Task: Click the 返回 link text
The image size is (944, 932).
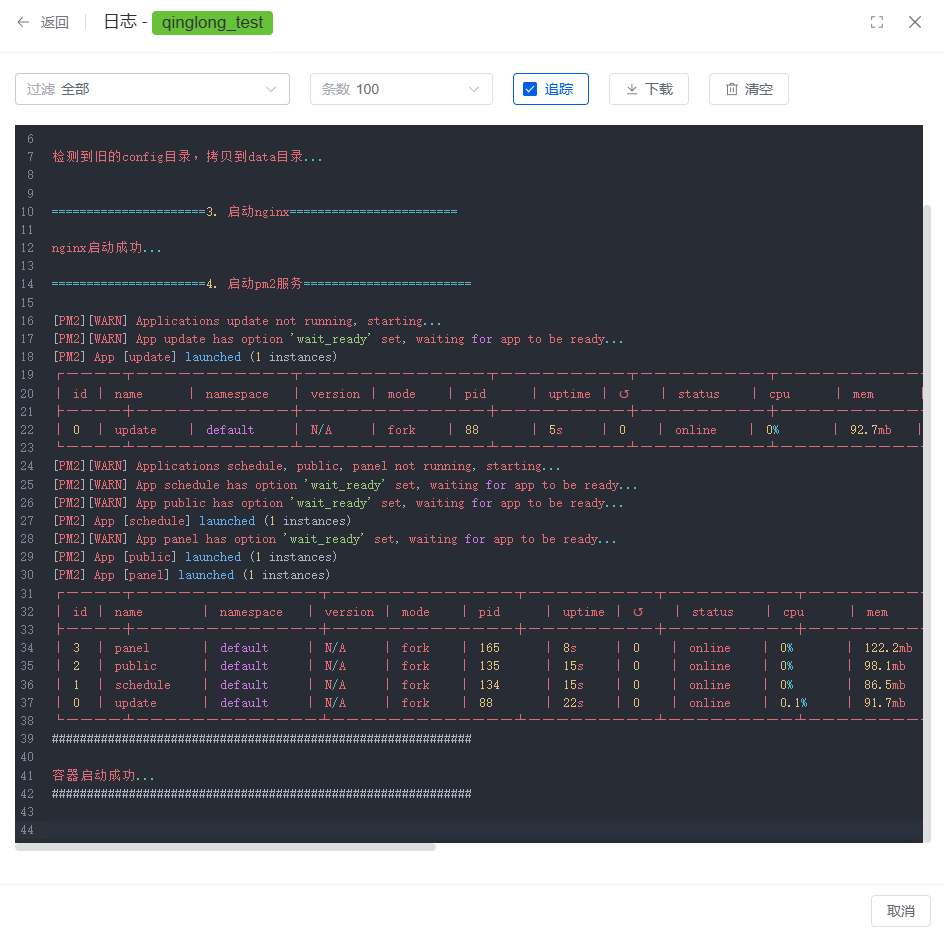Action: pos(55,22)
